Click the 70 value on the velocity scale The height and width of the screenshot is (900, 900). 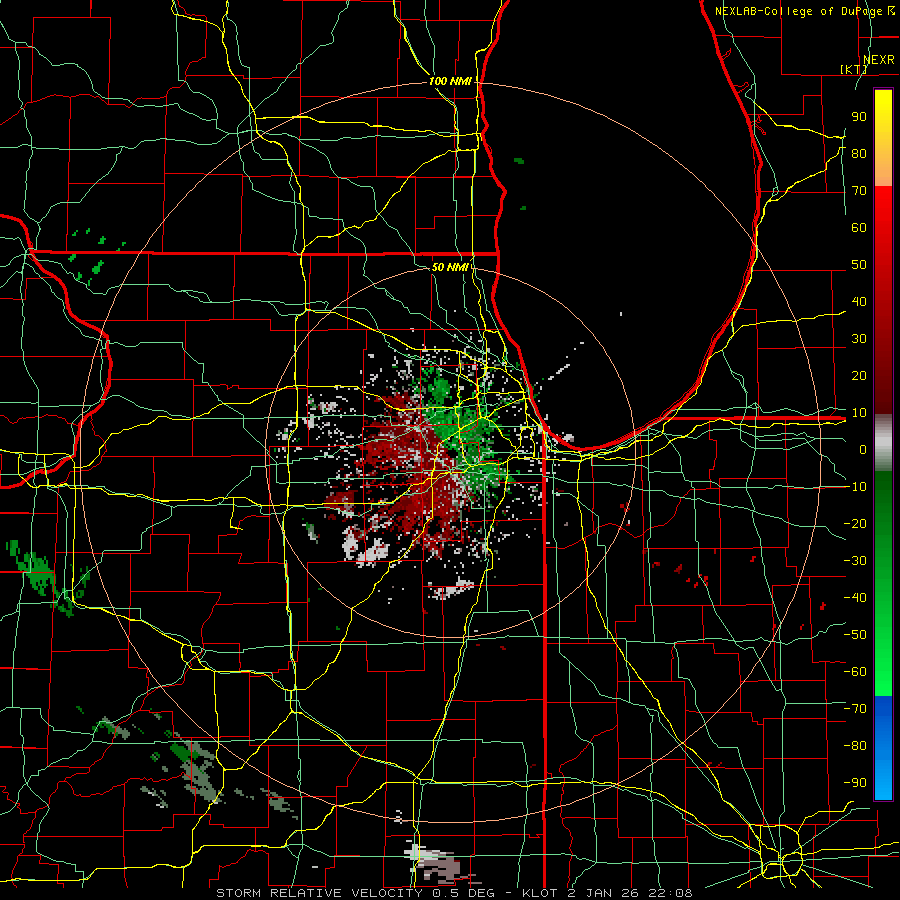(x=859, y=191)
